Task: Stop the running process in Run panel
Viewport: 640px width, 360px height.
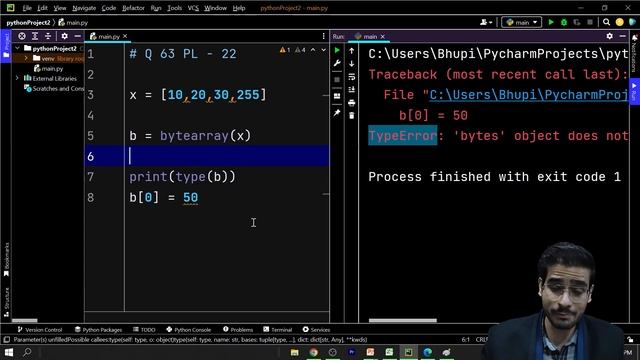Action: click(337, 80)
